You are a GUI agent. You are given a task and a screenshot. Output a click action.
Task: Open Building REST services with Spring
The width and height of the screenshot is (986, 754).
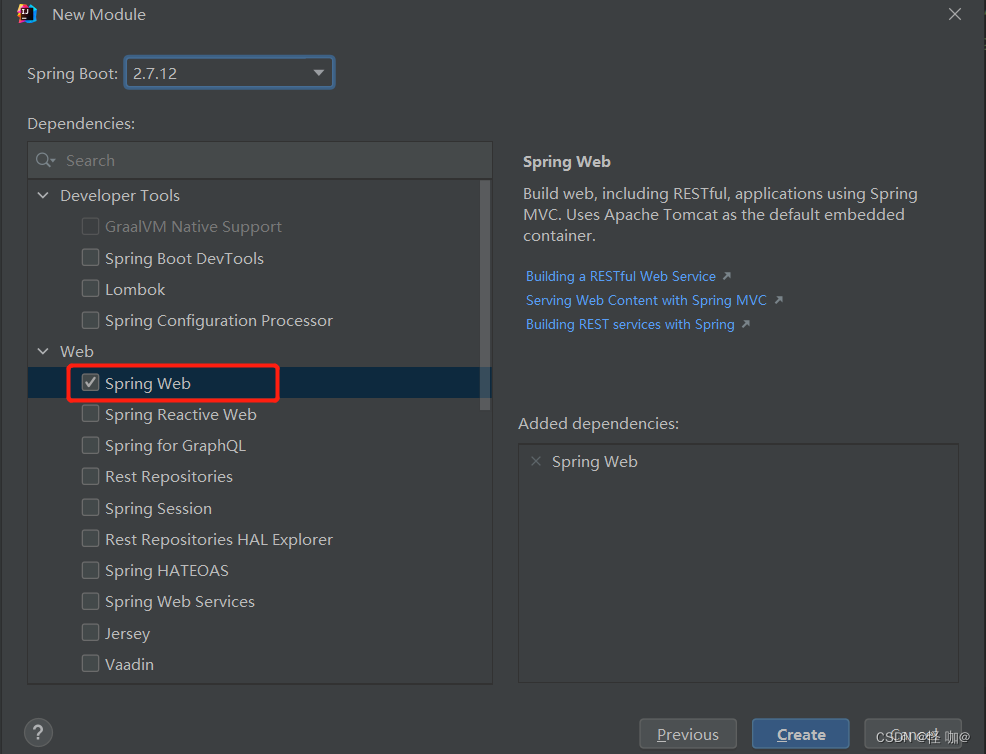click(630, 324)
